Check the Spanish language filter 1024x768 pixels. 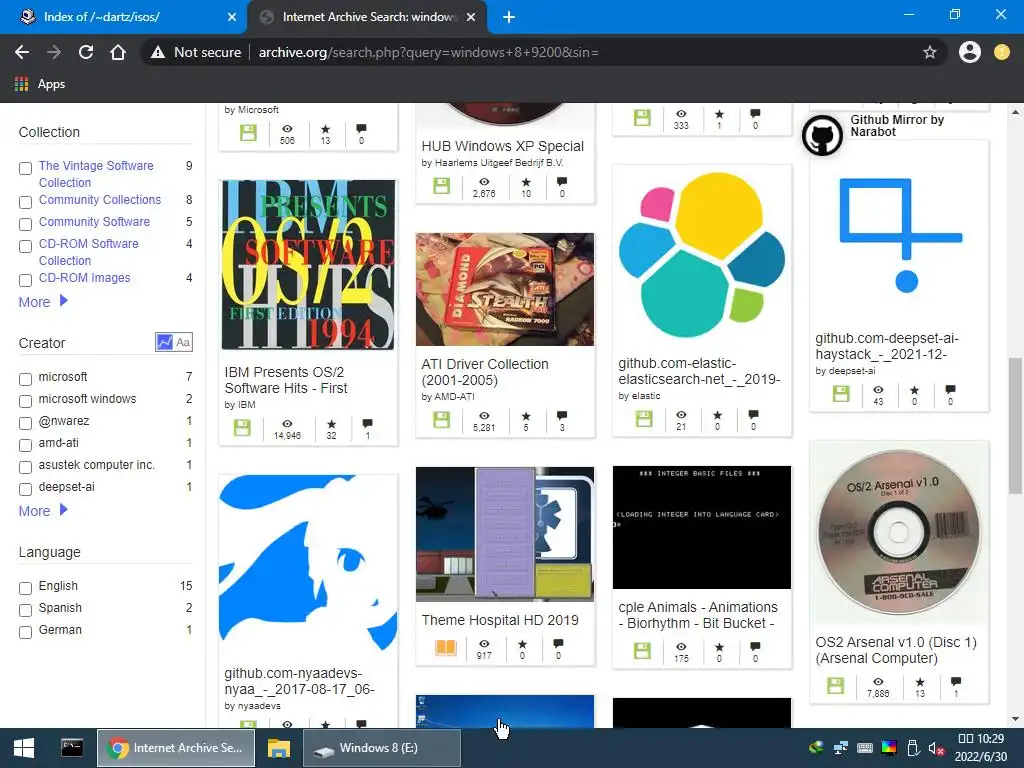point(25,611)
